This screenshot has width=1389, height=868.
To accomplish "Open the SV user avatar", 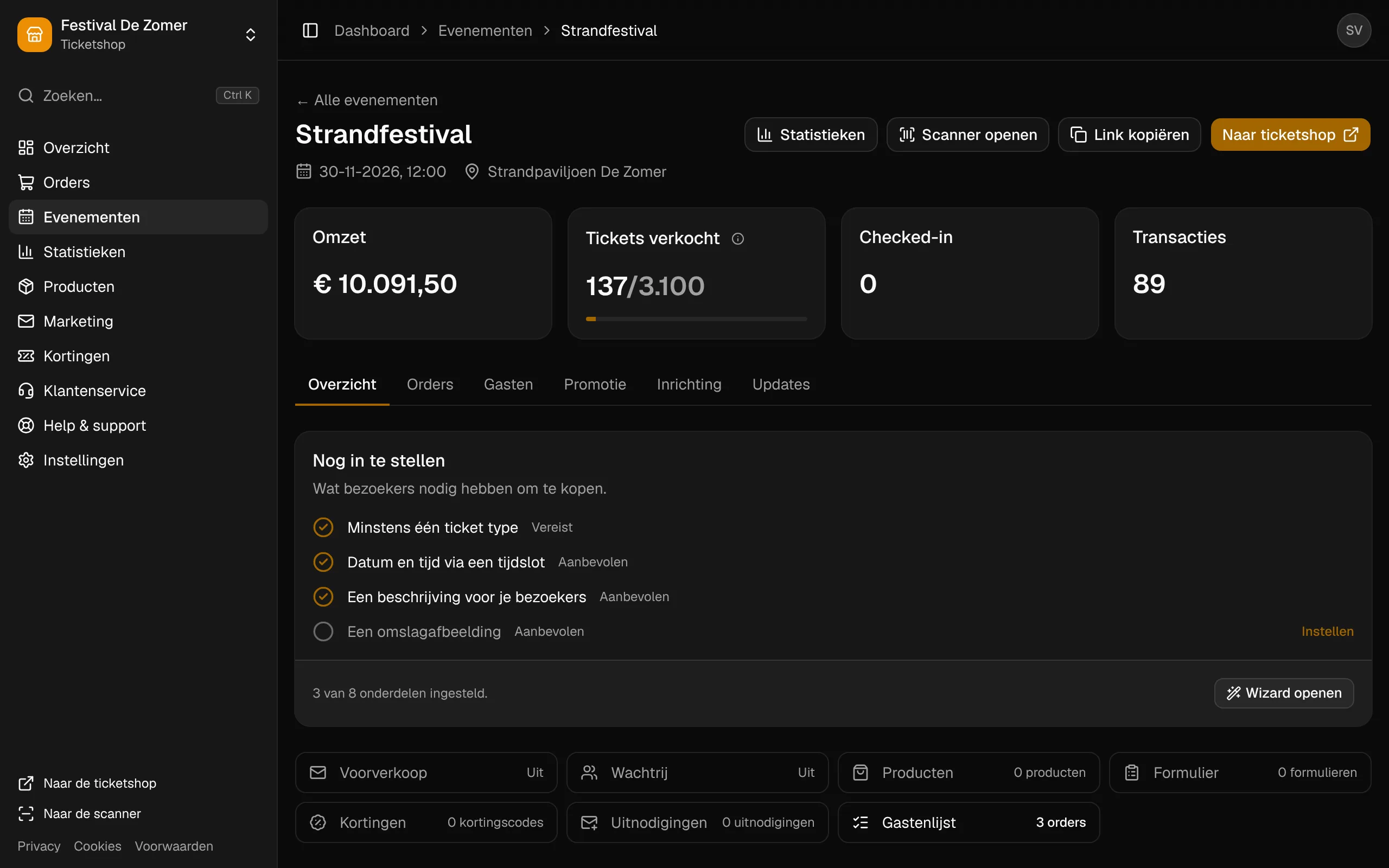I will click(1353, 30).
